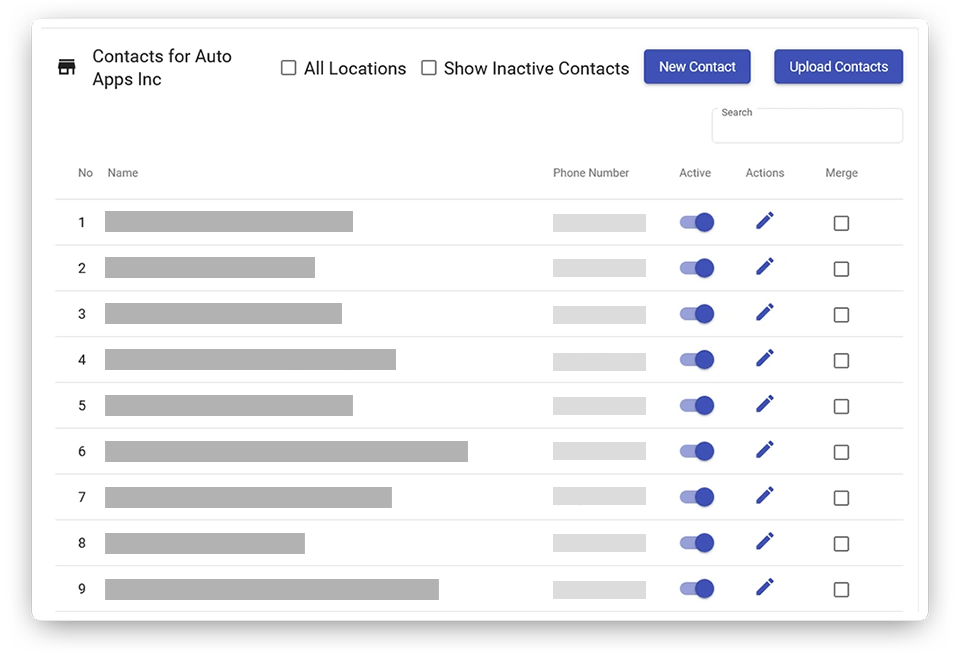
Task: Select row 8 for merging
Action: [x=841, y=544]
